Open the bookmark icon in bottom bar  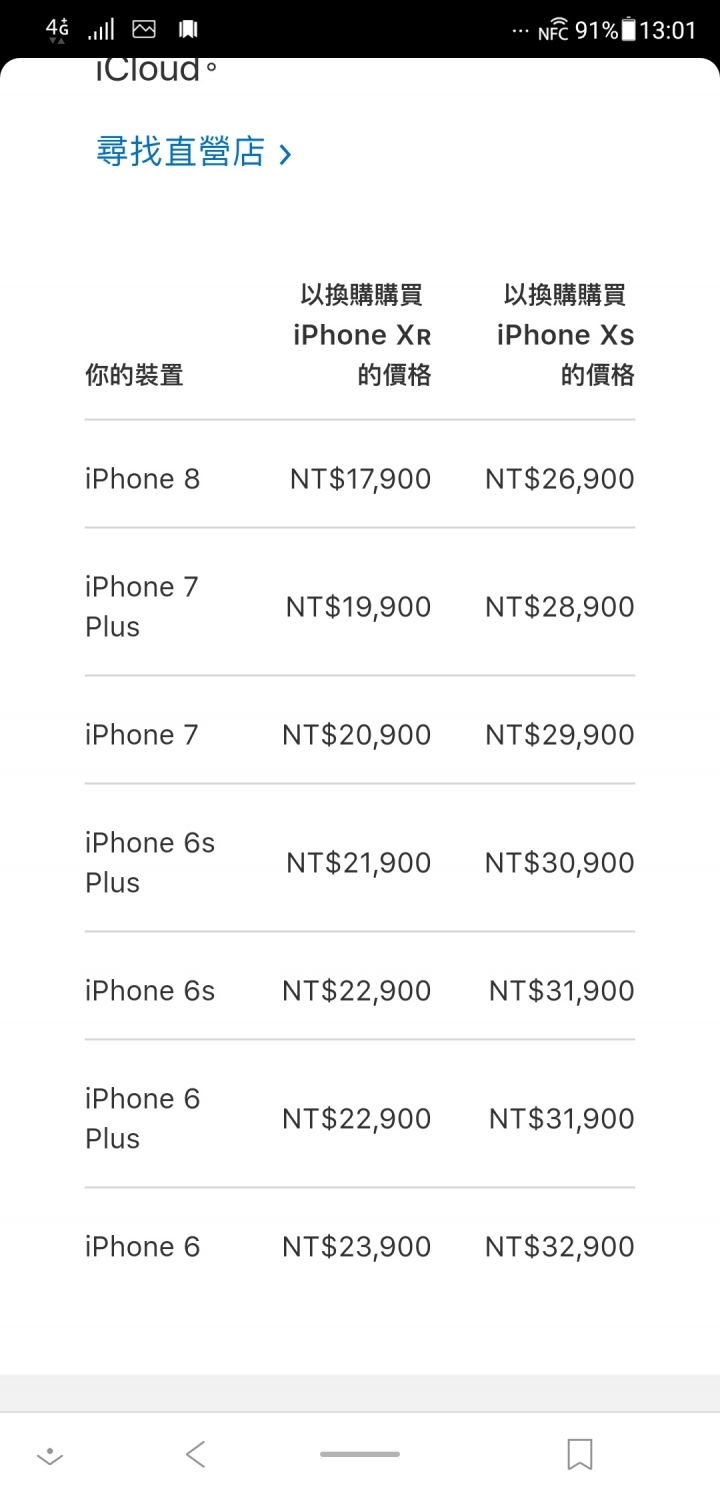580,1454
